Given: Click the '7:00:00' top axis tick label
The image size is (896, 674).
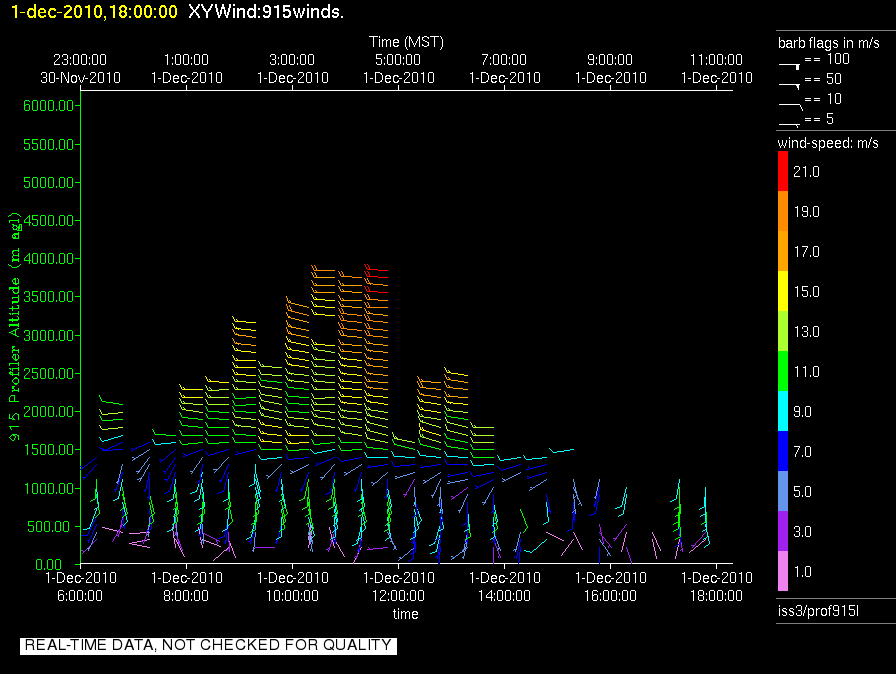Looking at the screenshot, I should [504, 60].
